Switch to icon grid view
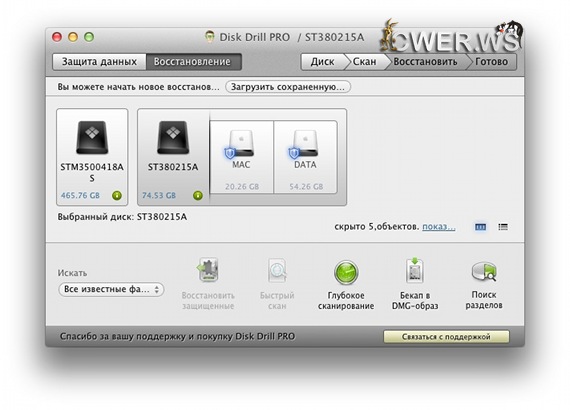Viewport: 570px width, 410px height. 481,227
